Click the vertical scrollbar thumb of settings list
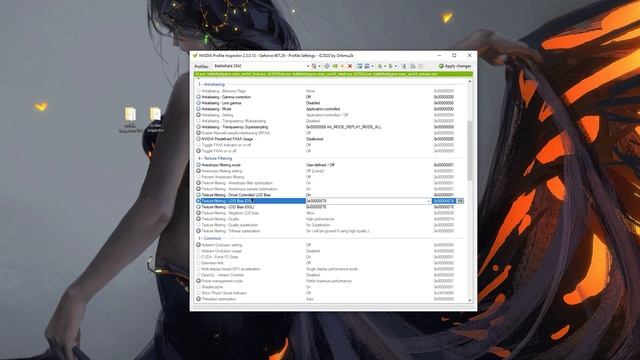The width and height of the screenshot is (640, 360). 469,150
